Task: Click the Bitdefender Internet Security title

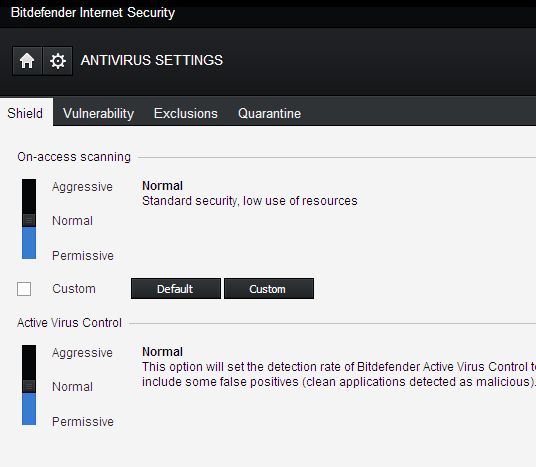Action: 93,13
